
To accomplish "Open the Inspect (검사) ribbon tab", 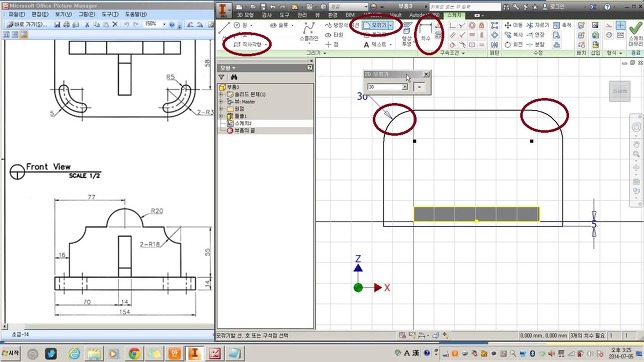I will click(267, 15).
